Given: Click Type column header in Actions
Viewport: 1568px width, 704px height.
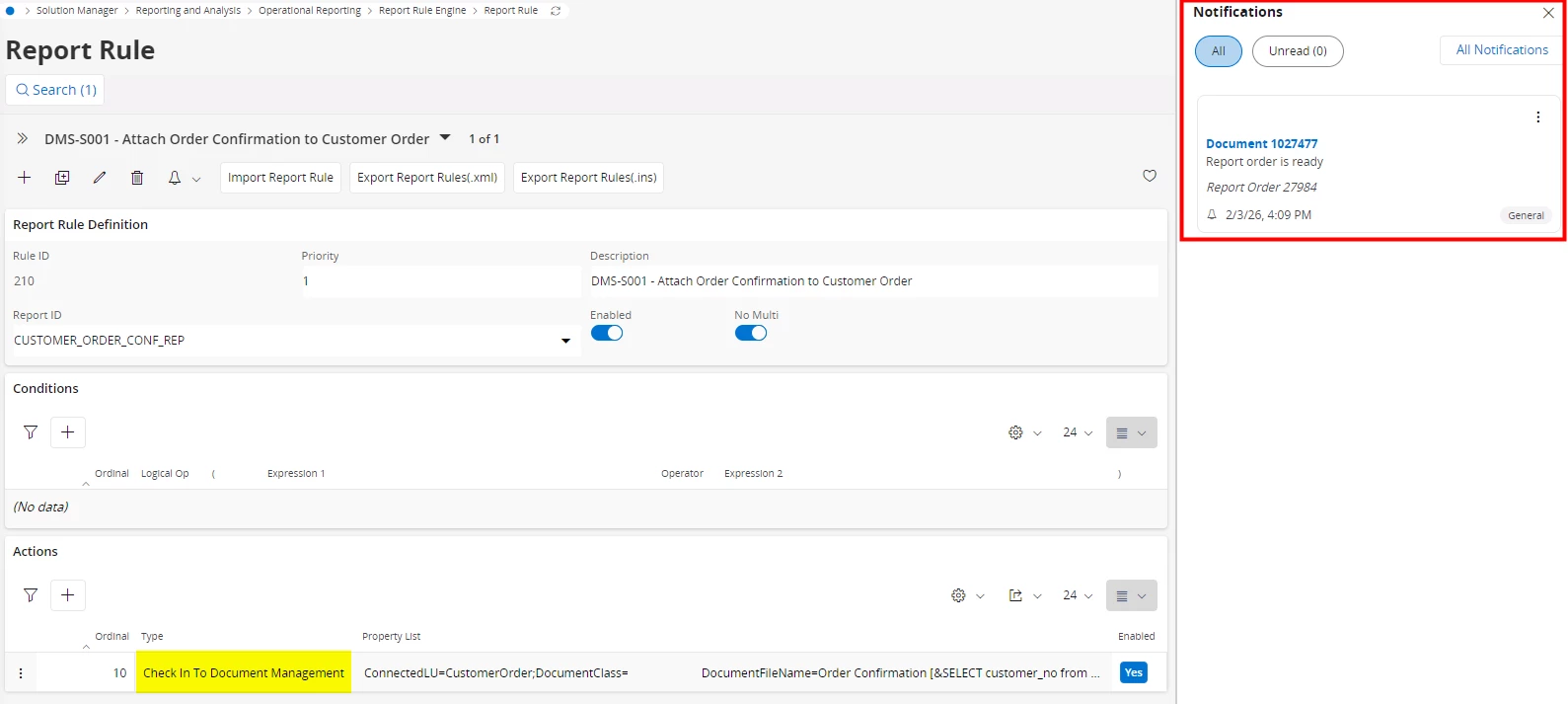Looking at the screenshot, I should point(152,637).
